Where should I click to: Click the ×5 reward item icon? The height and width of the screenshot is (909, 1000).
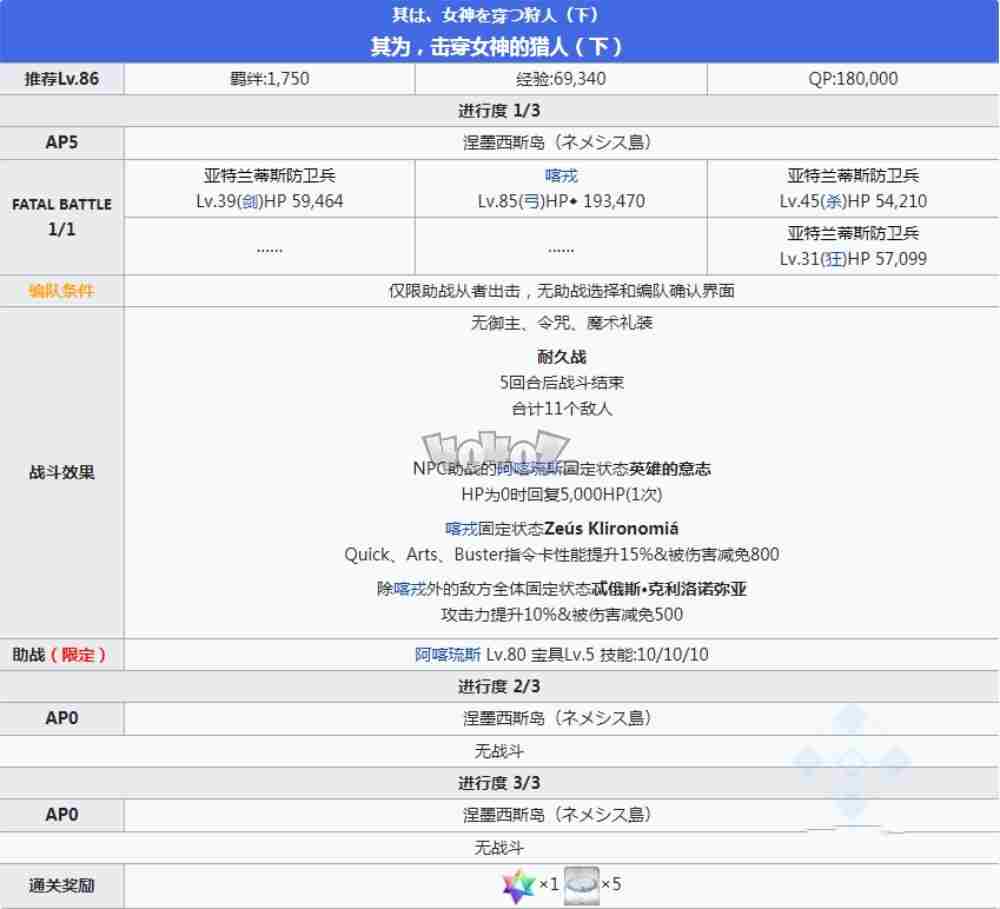click(582, 885)
